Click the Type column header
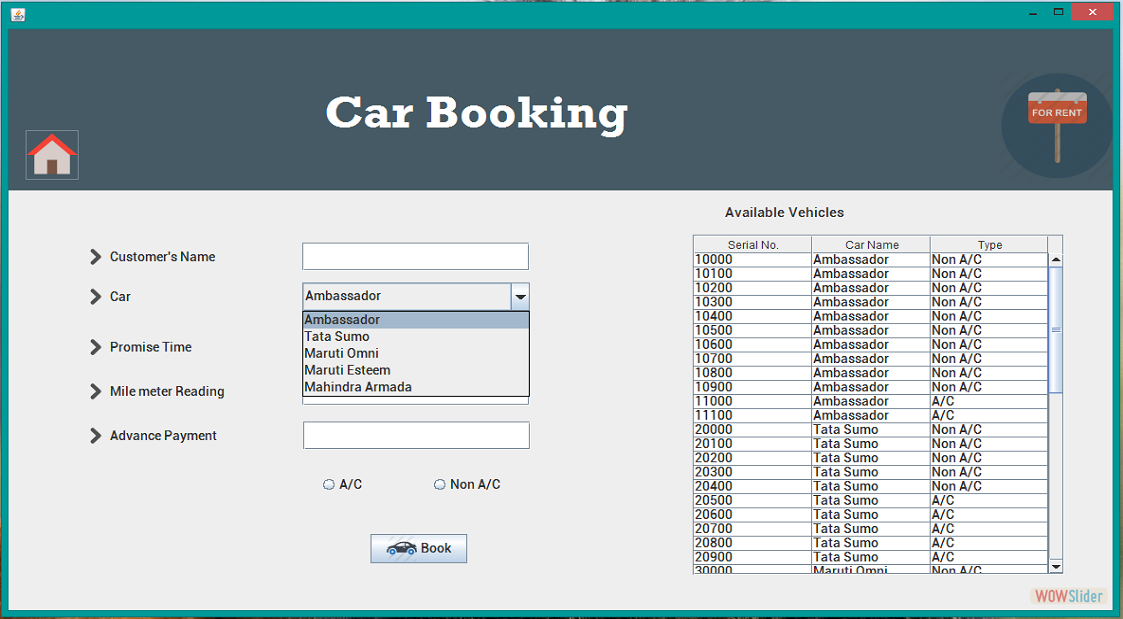Viewport: 1123px width, 619px height. (989, 244)
